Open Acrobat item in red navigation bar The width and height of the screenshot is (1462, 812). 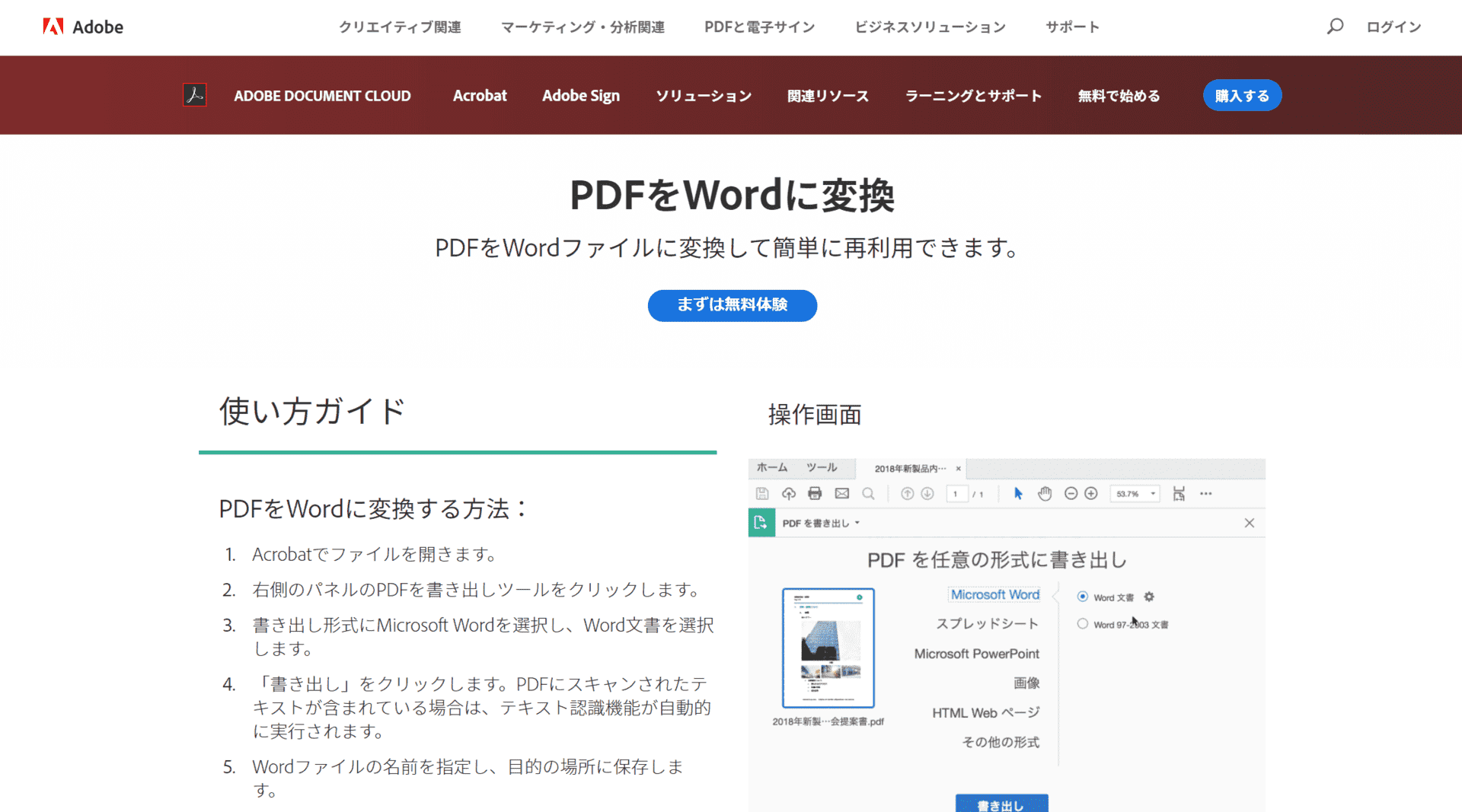click(x=480, y=96)
